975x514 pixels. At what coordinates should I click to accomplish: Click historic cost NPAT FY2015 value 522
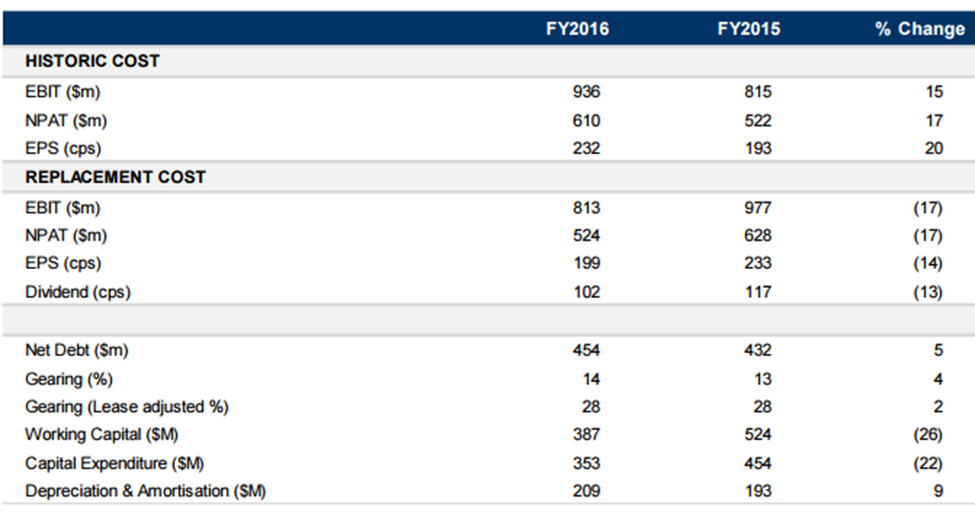point(758,121)
